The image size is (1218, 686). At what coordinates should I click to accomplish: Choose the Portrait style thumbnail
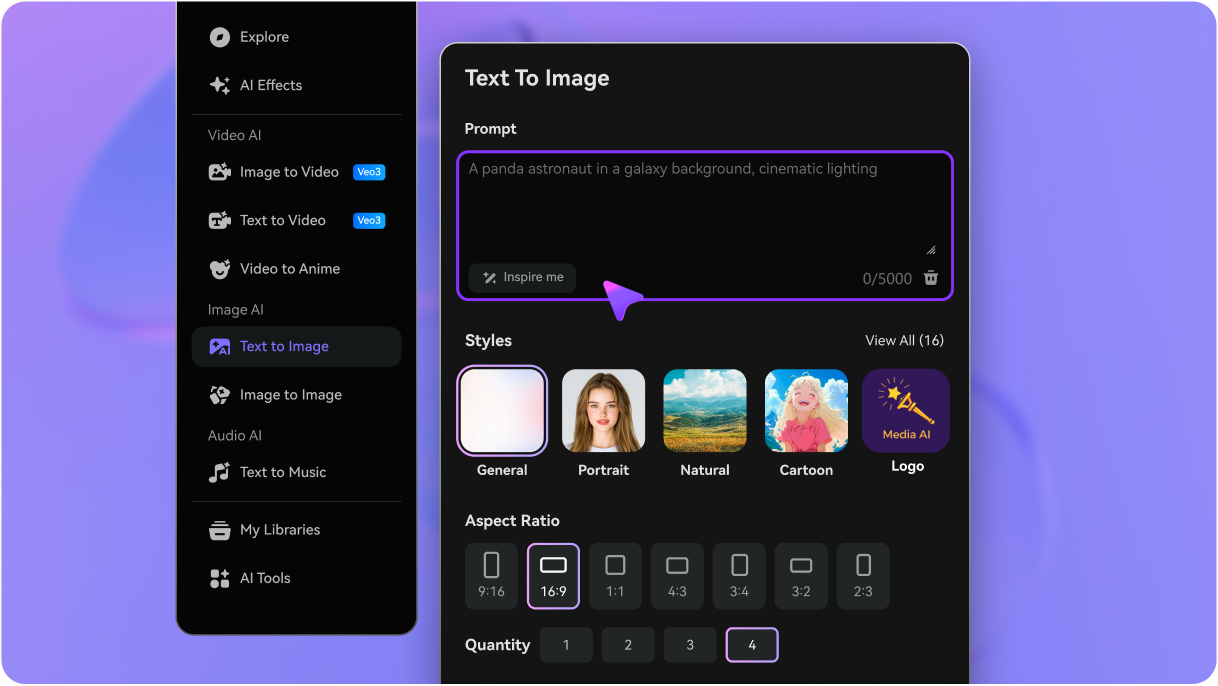click(x=603, y=410)
